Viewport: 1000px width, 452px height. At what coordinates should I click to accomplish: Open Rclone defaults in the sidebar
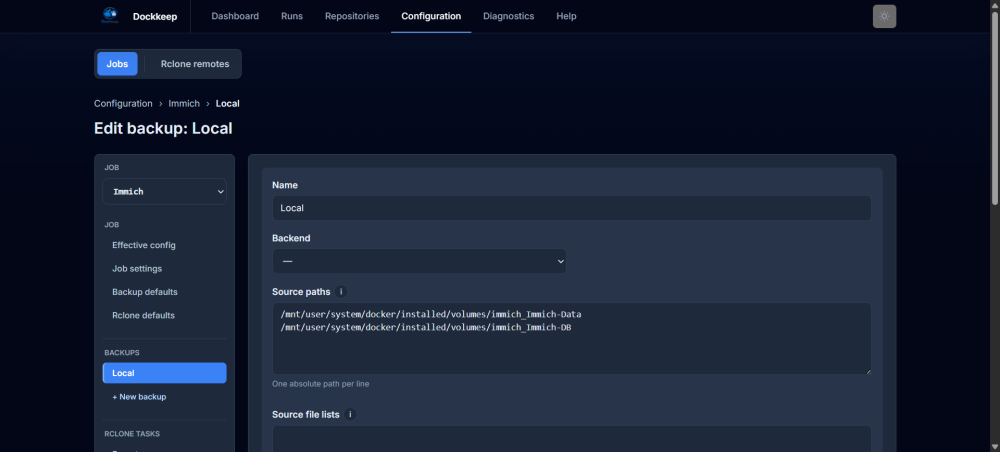[143, 316]
